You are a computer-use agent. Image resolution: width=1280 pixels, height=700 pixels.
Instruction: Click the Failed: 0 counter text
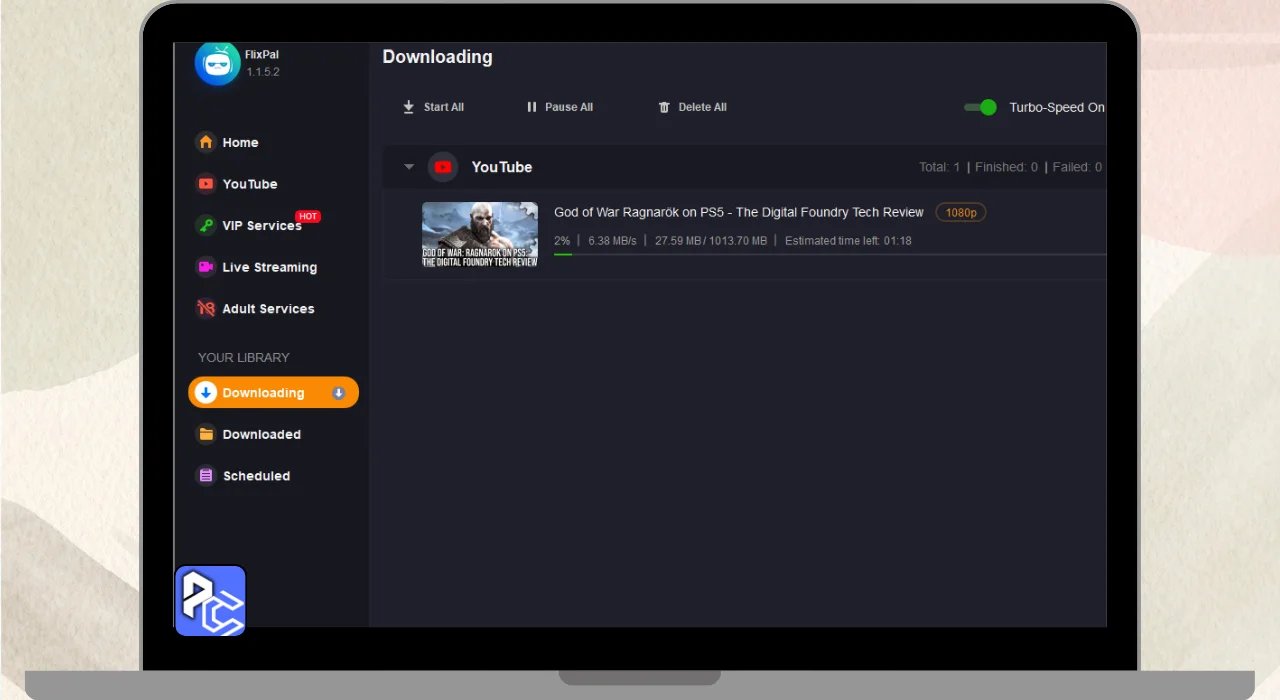click(1077, 167)
